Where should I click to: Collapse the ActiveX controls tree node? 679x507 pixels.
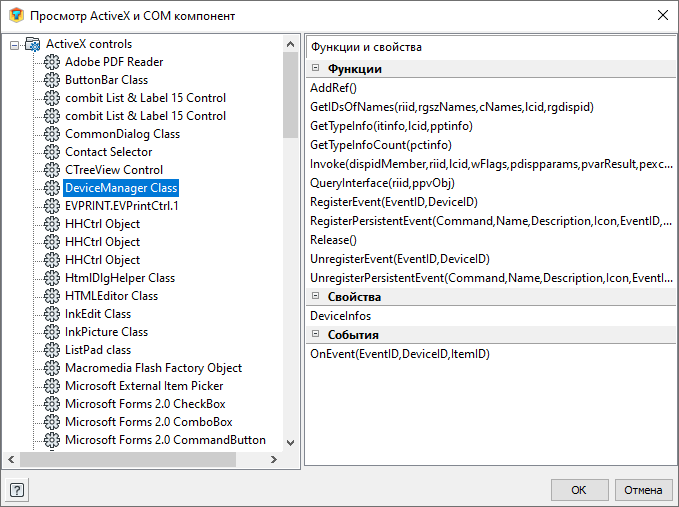click(14, 45)
